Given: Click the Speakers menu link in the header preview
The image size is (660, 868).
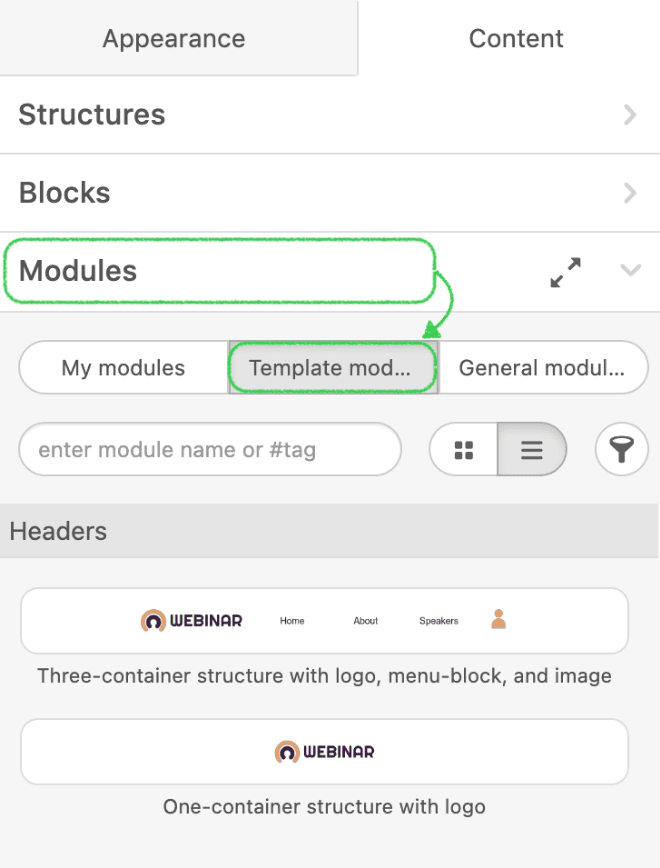Looking at the screenshot, I should (438, 620).
